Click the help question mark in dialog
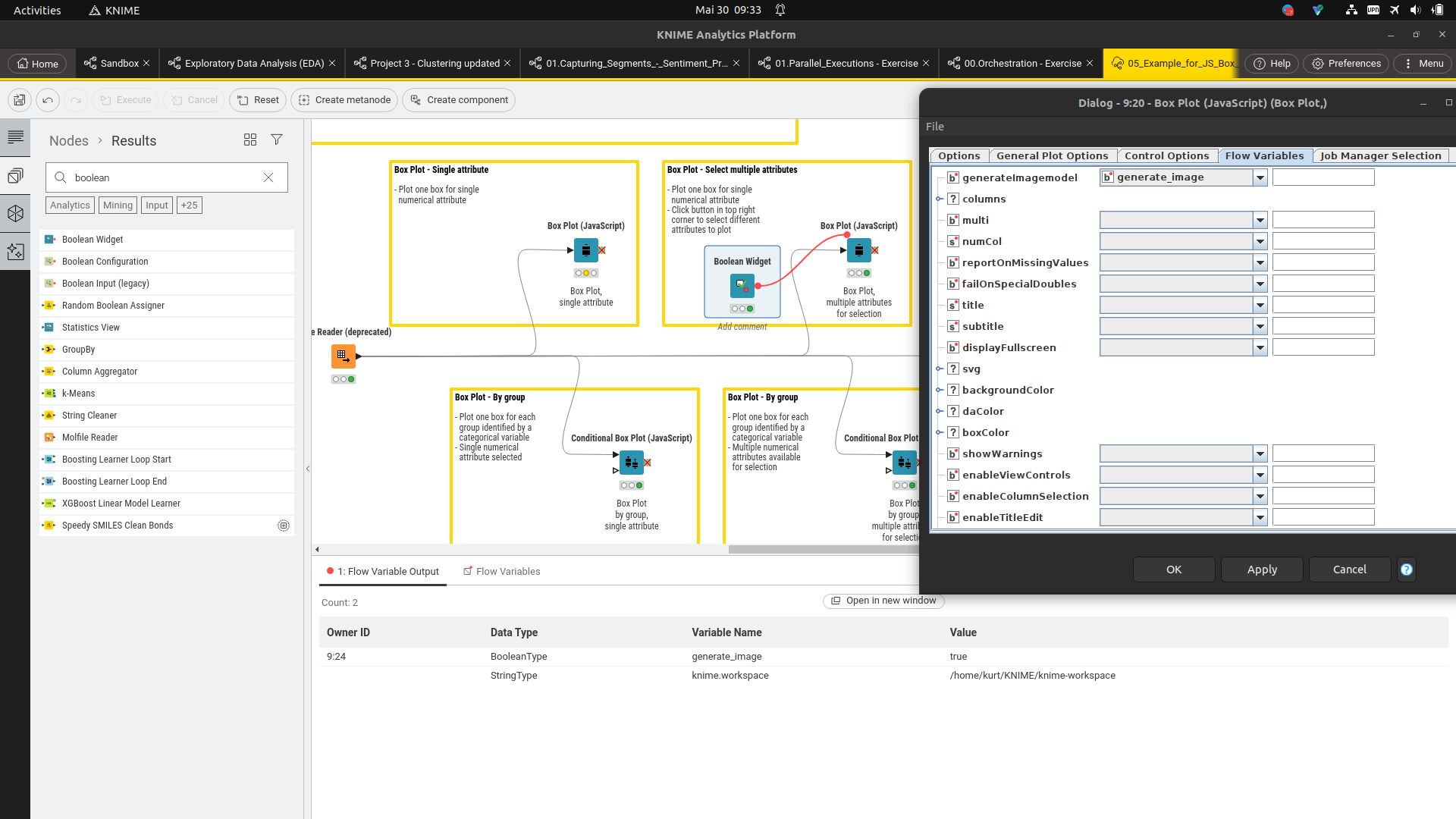The width and height of the screenshot is (1456, 819). 1407,570
